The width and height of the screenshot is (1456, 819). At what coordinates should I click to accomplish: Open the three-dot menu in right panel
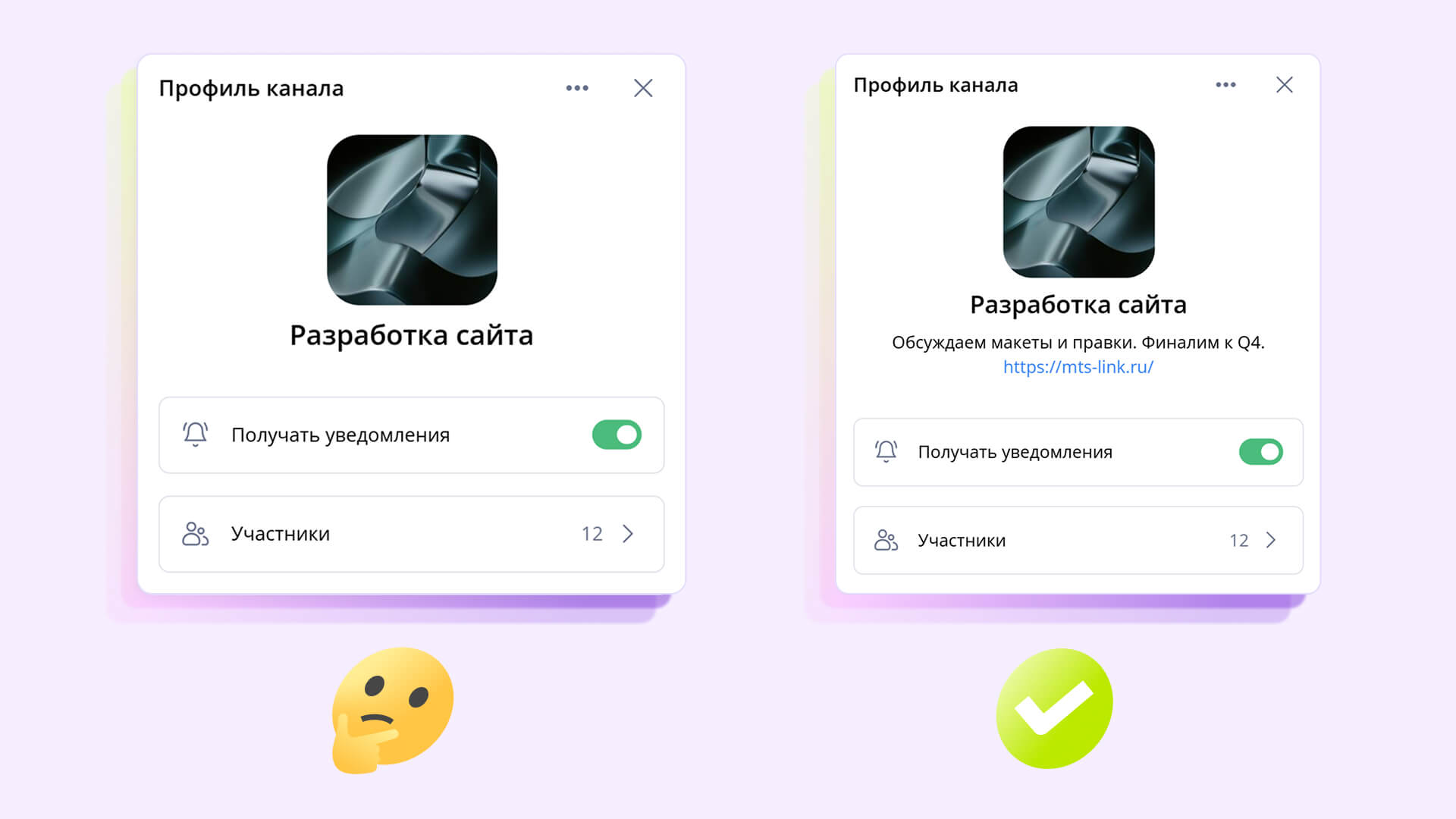point(1225,85)
